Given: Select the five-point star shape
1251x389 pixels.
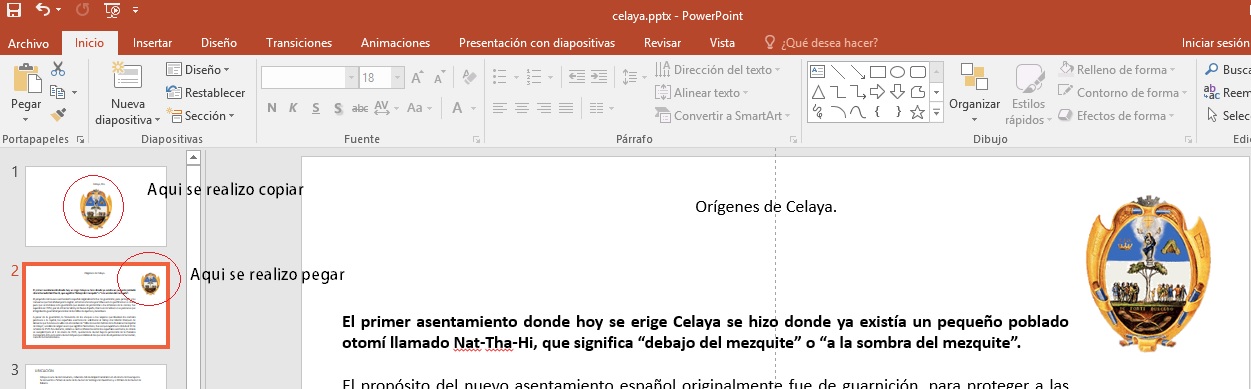Looking at the screenshot, I should tap(918, 112).
